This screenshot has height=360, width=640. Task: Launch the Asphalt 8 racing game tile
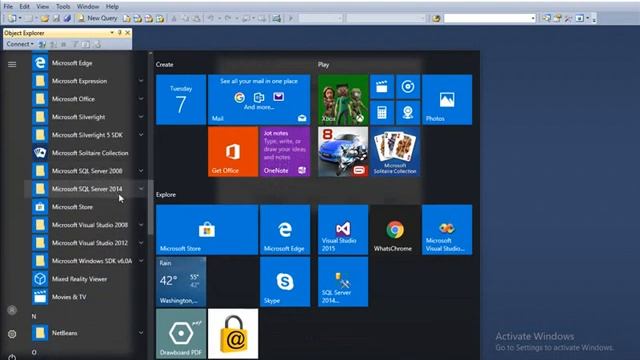click(x=343, y=152)
